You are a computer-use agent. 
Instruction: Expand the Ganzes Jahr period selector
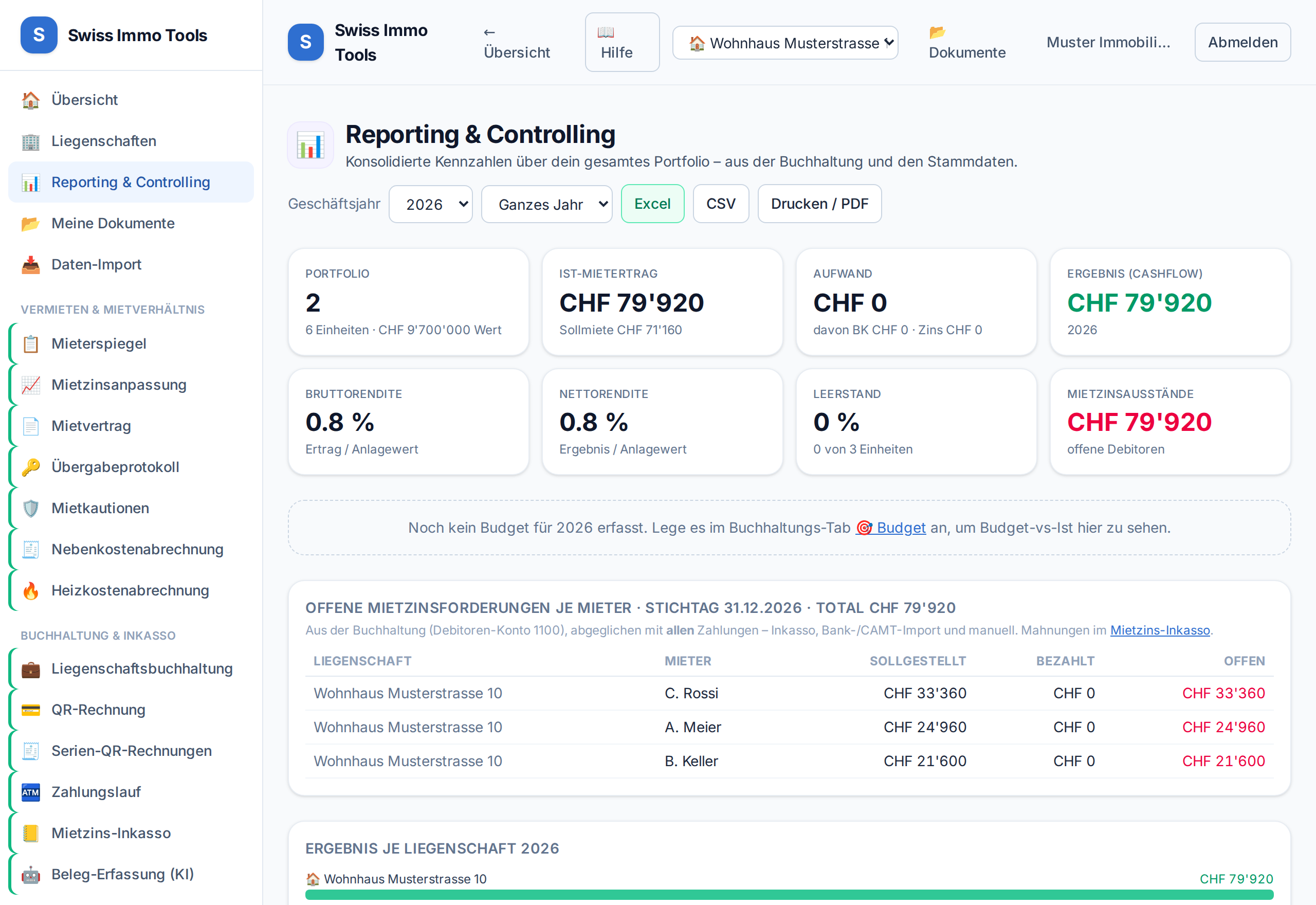[546, 204]
